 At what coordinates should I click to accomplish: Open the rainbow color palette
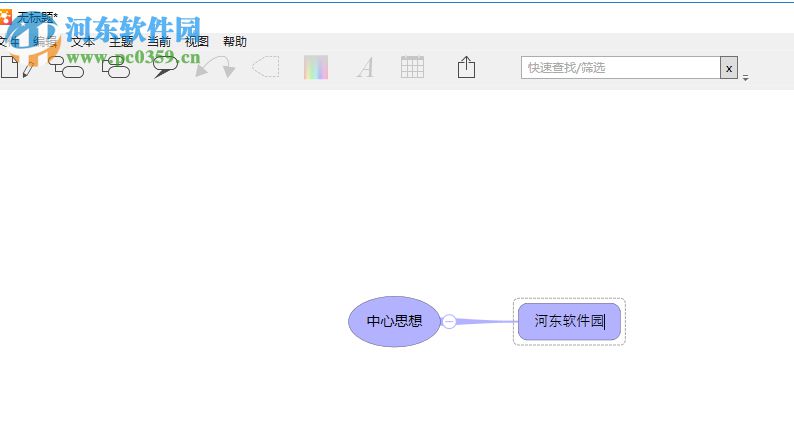click(x=316, y=67)
